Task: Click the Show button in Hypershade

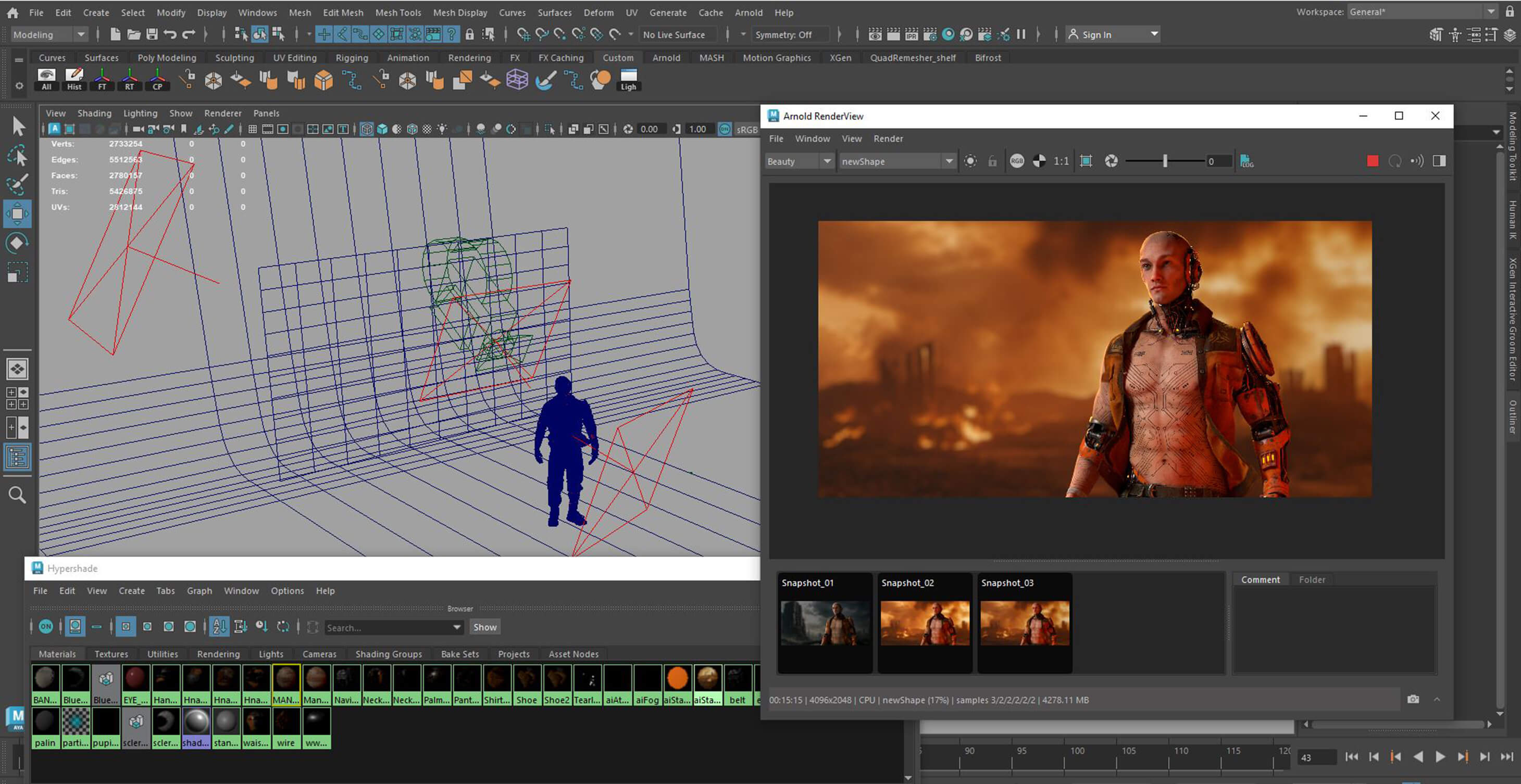Action: (x=485, y=627)
